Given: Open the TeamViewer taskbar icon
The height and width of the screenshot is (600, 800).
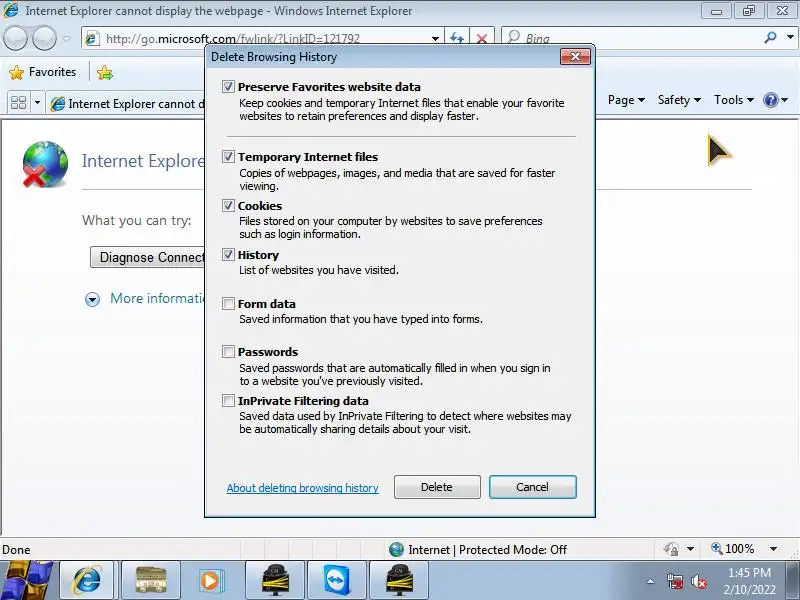Looking at the screenshot, I should [337, 580].
